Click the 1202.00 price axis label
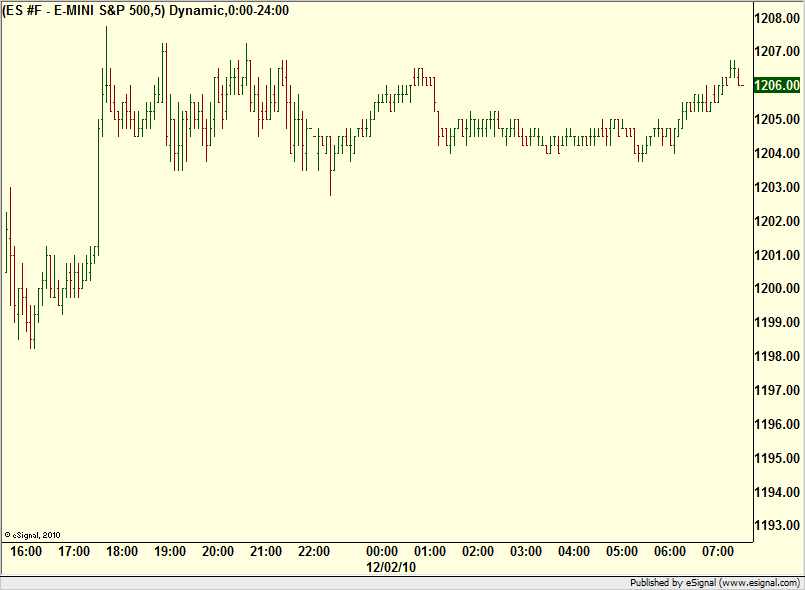The image size is (805, 590). (x=777, y=221)
